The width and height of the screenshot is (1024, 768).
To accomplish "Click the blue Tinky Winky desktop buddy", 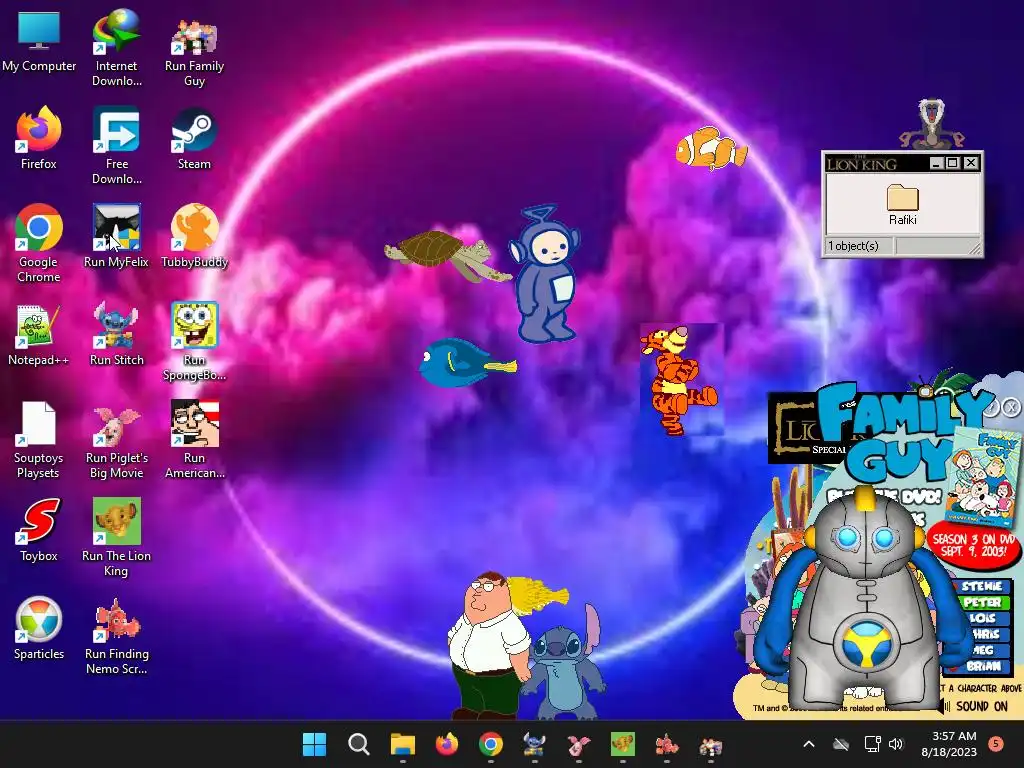I will point(545,274).
